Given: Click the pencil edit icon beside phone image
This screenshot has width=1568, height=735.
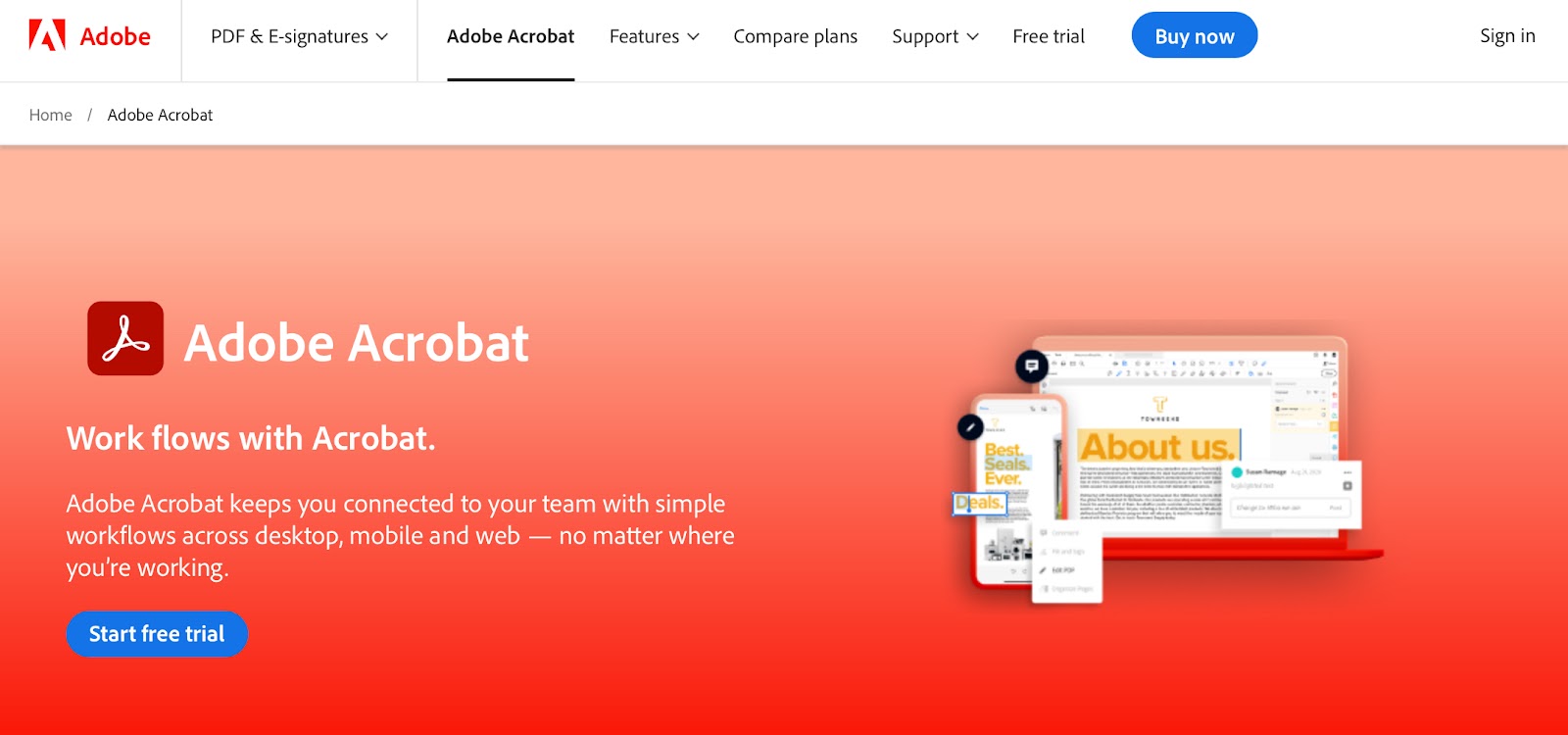Looking at the screenshot, I should pyautogui.click(x=970, y=427).
